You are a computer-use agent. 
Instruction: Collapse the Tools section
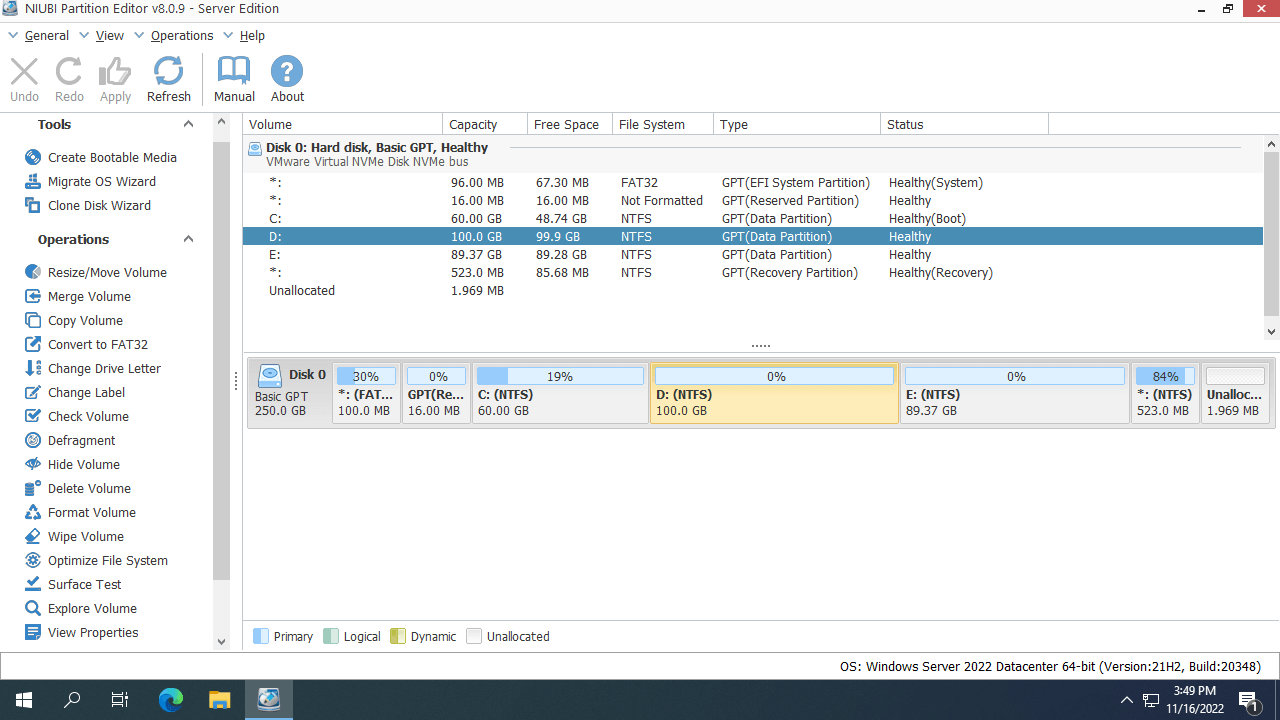point(188,124)
